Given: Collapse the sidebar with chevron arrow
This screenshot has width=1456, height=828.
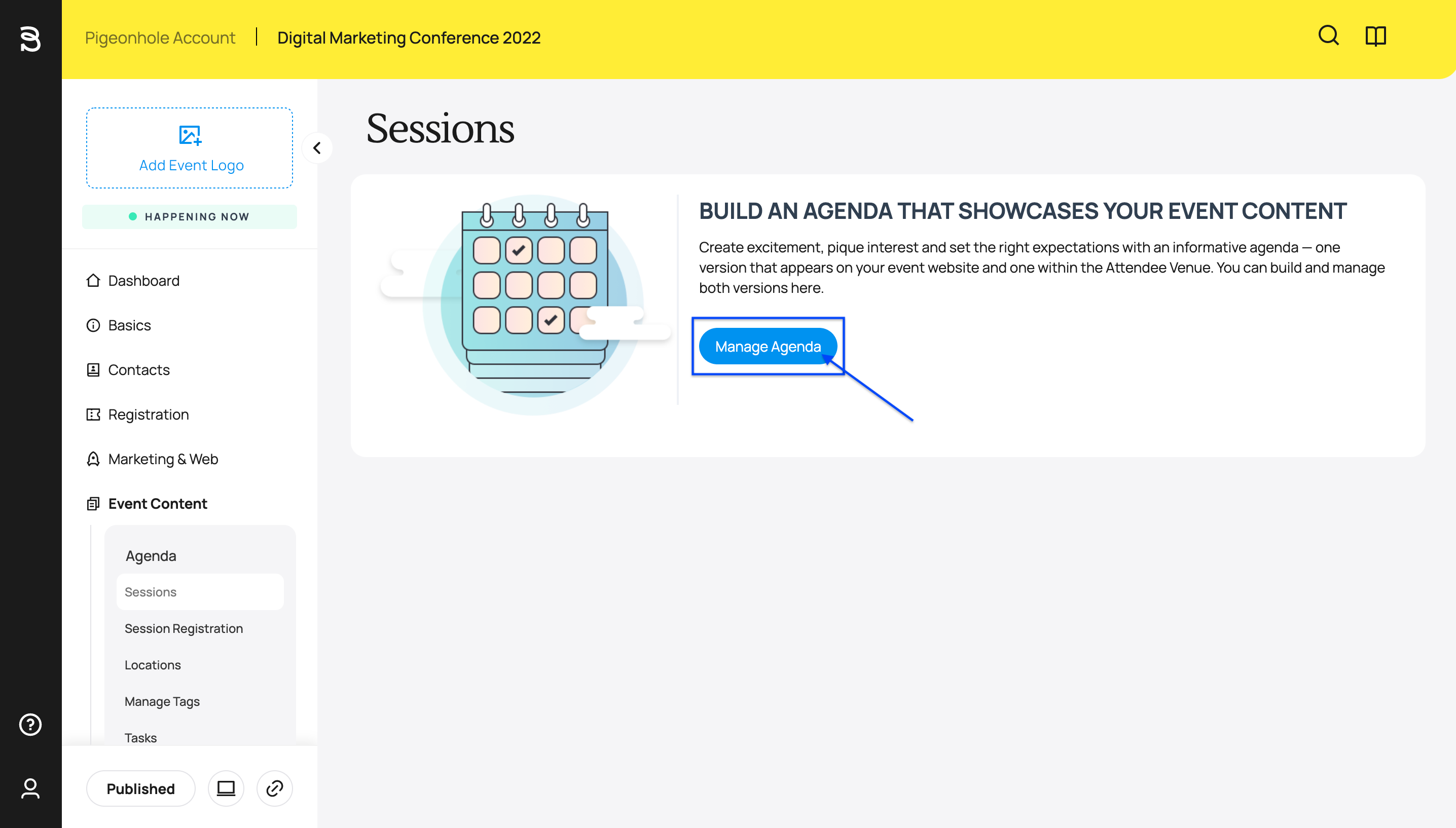Looking at the screenshot, I should tap(317, 148).
